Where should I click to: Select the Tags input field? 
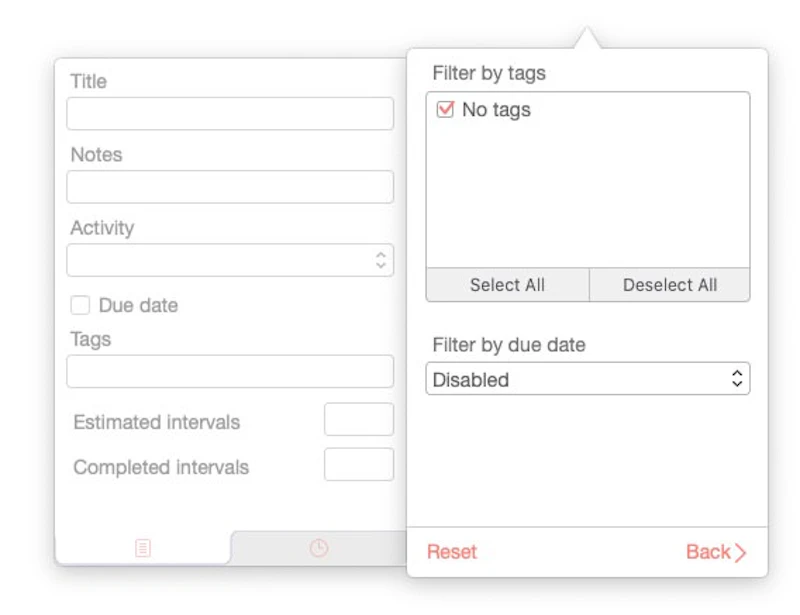click(x=230, y=371)
